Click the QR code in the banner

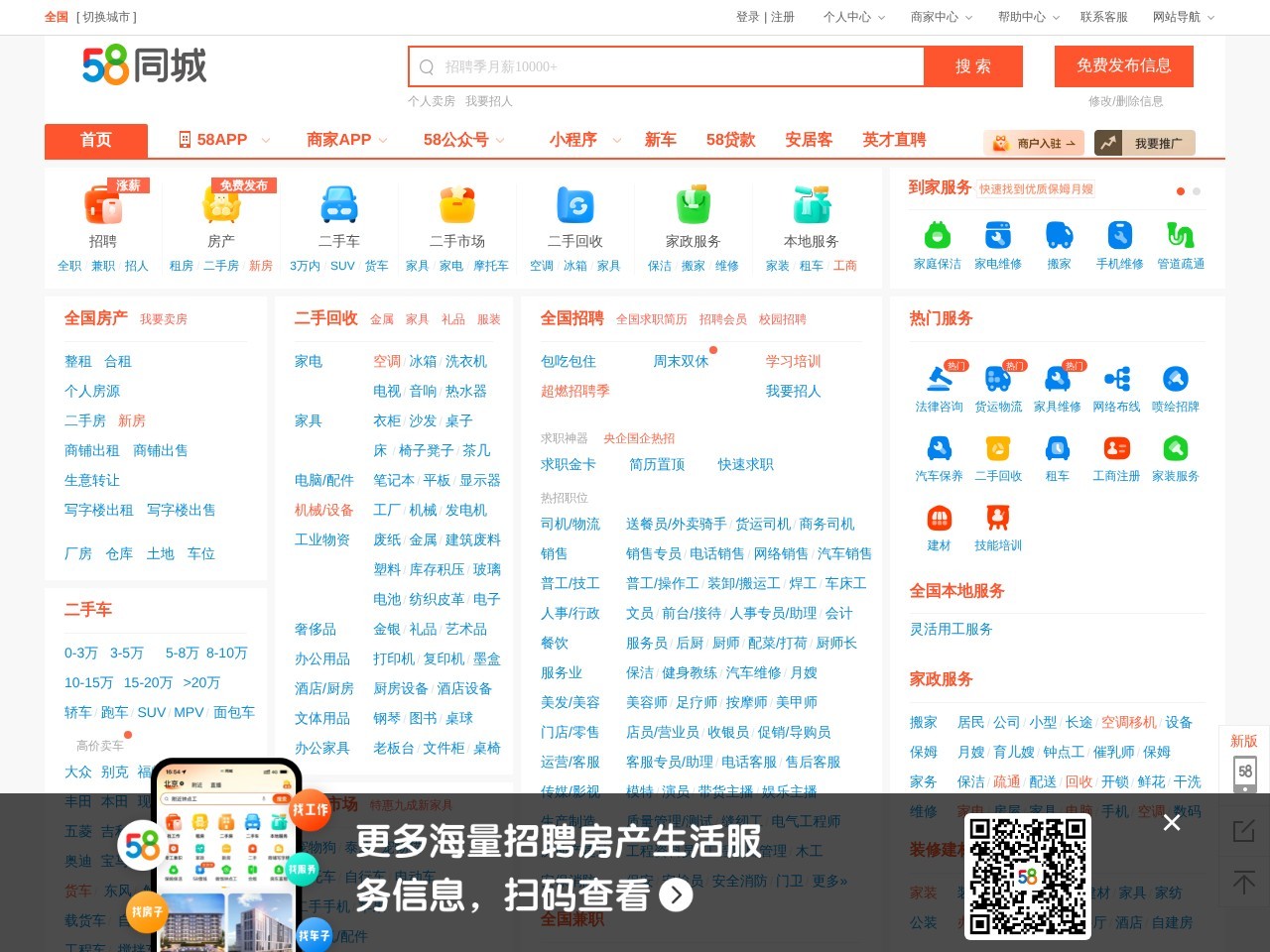coord(1027,877)
